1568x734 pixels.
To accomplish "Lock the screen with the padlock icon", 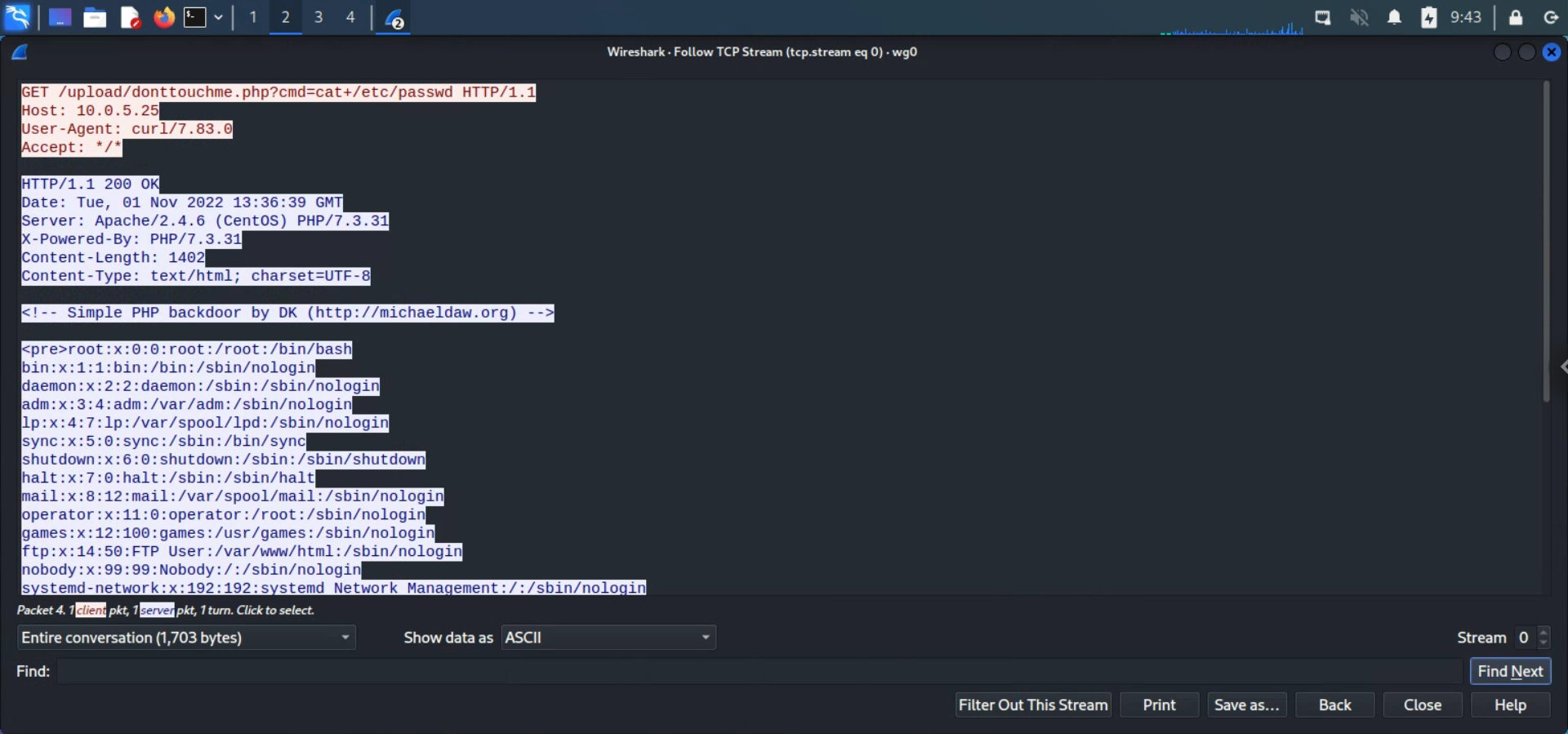I will [x=1516, y=17].
